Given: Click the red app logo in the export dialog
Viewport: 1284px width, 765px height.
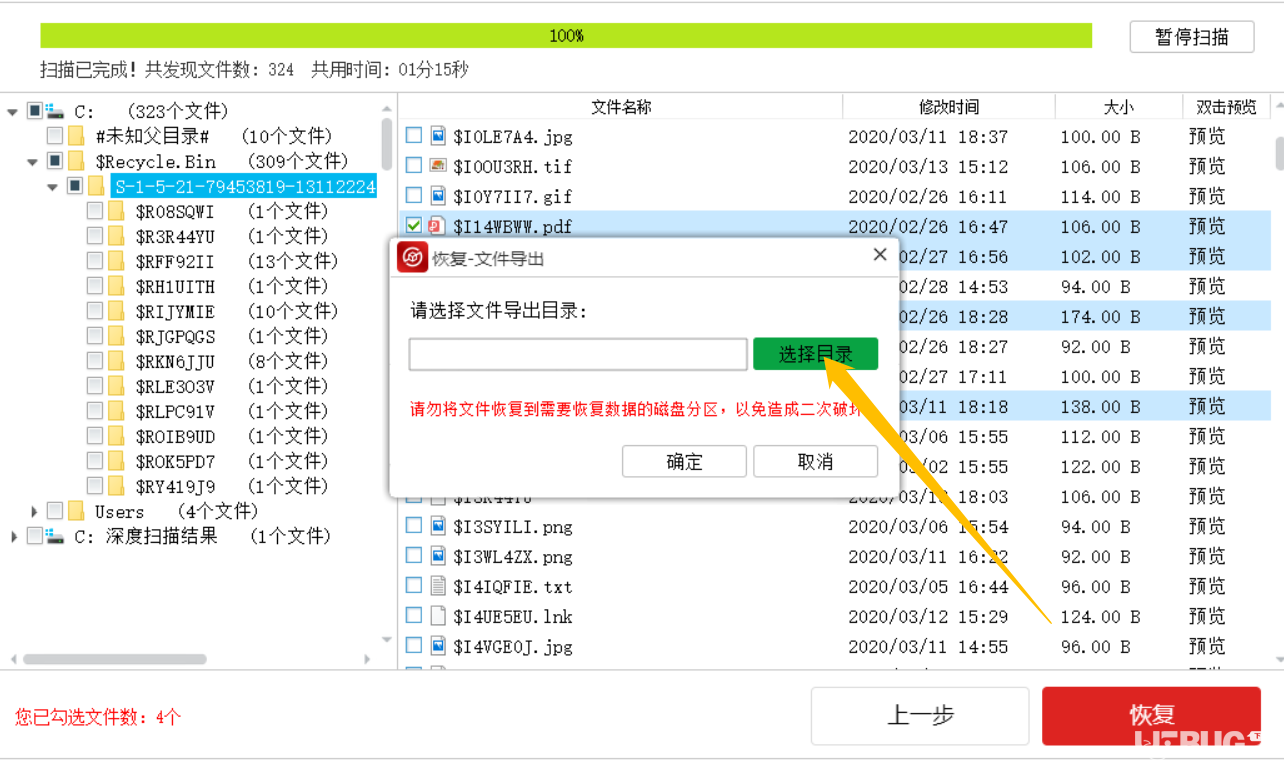Looking at the screenshot, I should (x=412, y=257).
